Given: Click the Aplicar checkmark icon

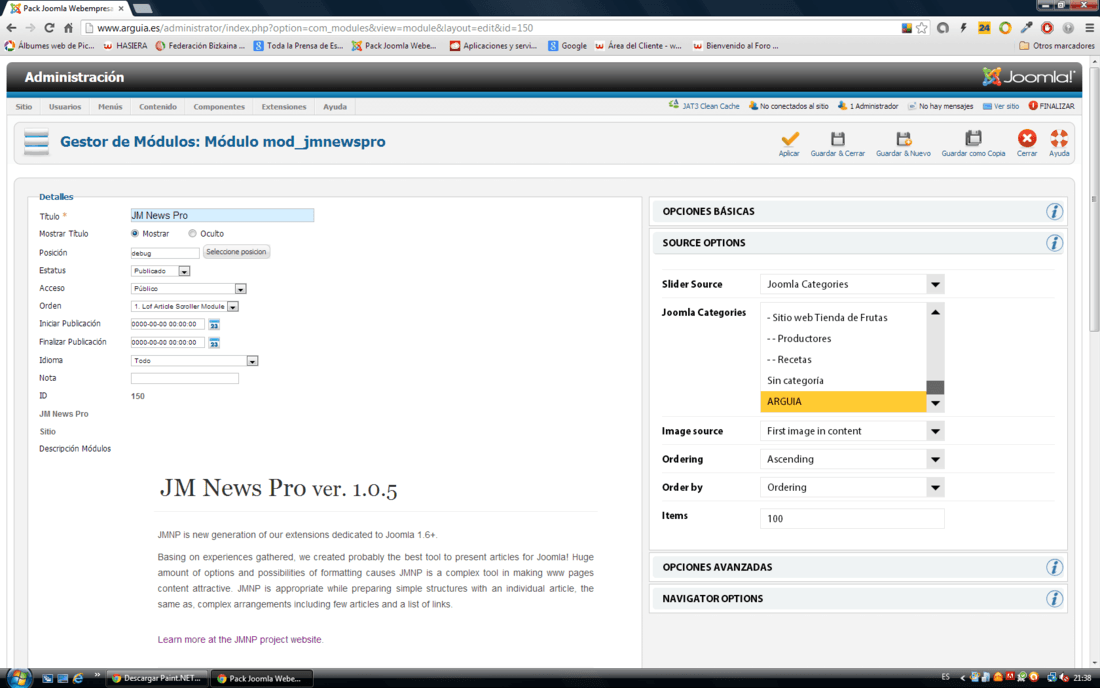Looking at the screenshot, I should (x=789, y=138).
